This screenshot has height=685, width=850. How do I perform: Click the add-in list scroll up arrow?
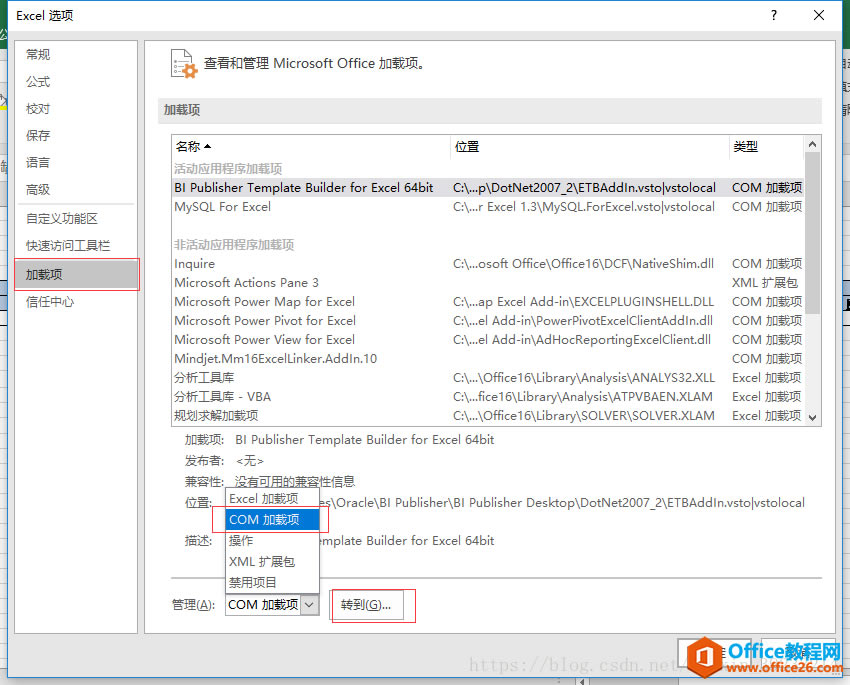pyautogui.click(x=812, y=144)
